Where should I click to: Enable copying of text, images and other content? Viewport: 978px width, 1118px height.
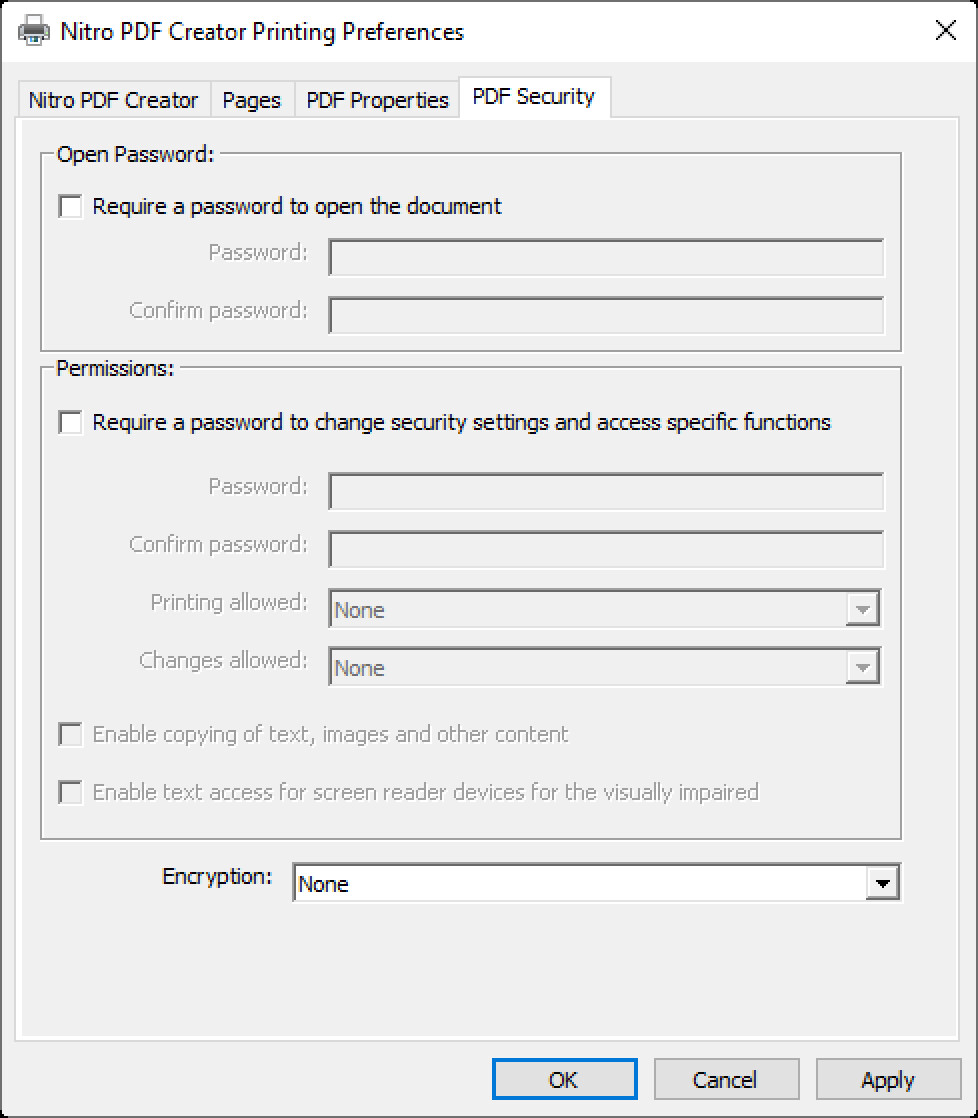(70, 734)
